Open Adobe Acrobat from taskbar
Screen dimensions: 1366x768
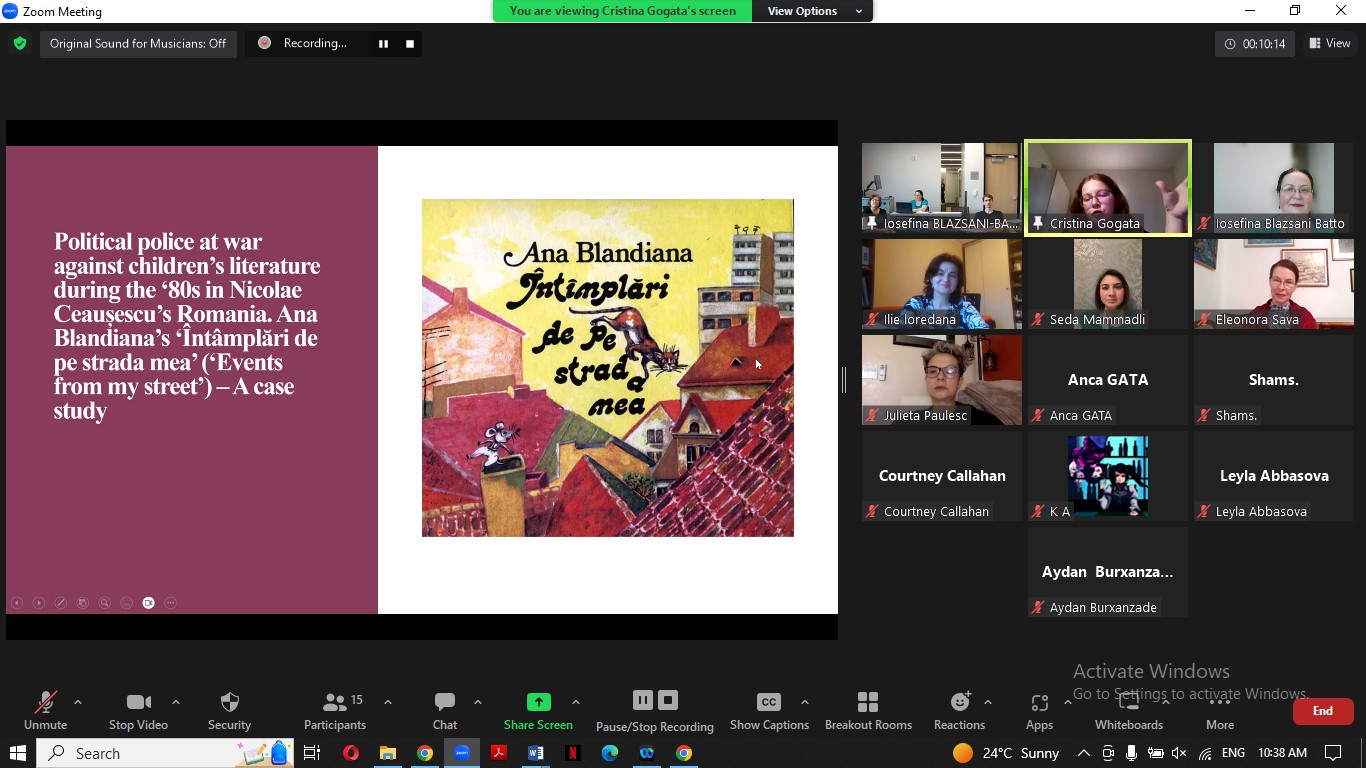pyautogui.click(x=499, y=753)
